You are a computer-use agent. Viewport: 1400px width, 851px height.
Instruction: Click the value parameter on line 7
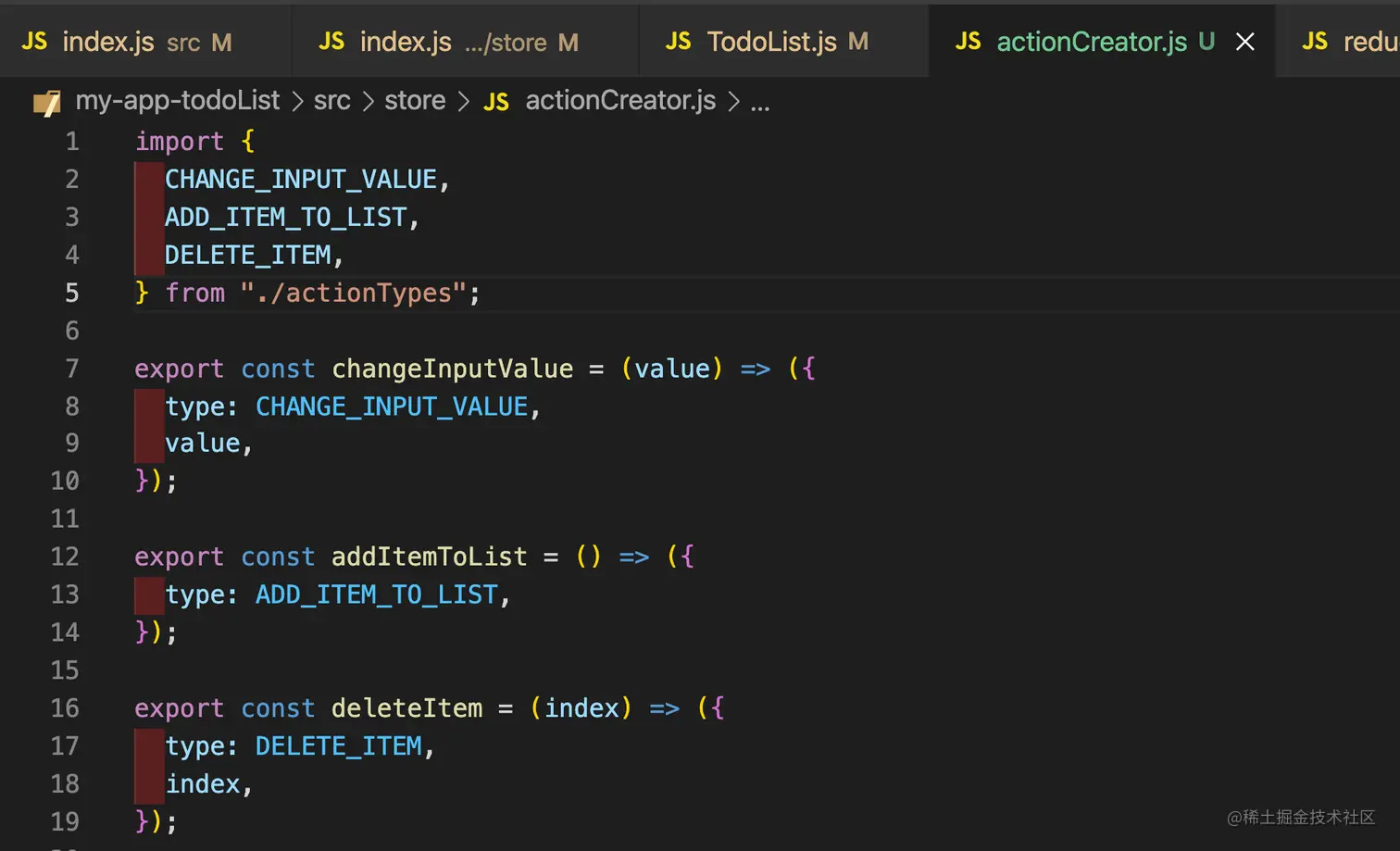tap(672, 369)
